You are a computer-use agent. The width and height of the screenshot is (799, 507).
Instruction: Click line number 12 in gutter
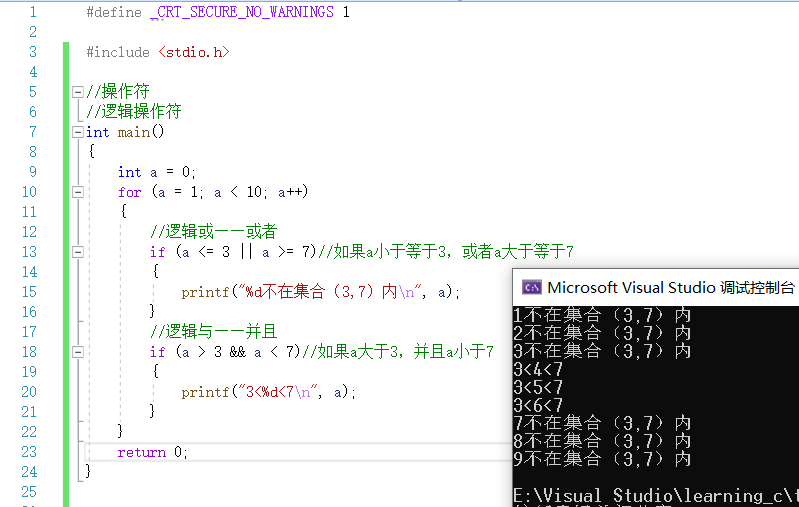click(30, 232)
